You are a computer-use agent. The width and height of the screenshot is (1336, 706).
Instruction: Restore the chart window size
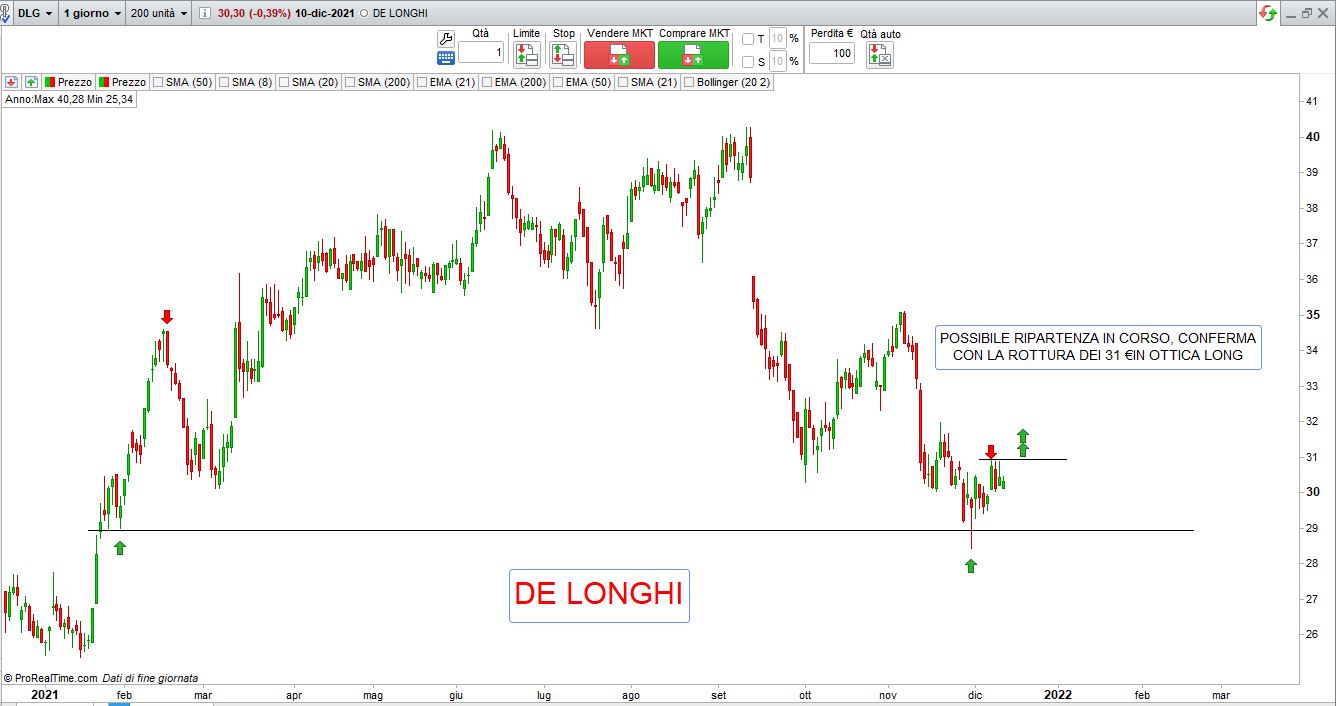(1306, 13)
